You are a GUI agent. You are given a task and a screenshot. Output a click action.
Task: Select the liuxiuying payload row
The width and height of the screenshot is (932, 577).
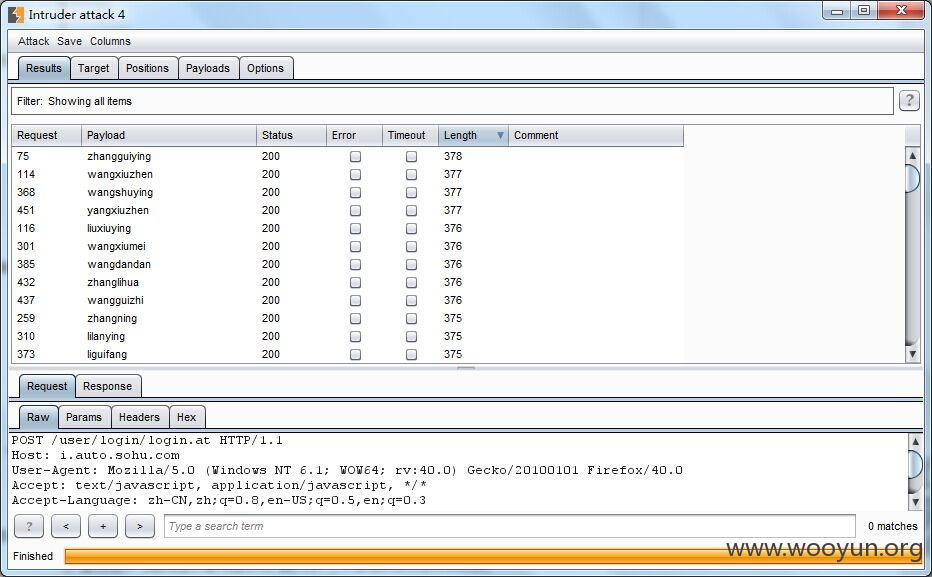(348, 228)
